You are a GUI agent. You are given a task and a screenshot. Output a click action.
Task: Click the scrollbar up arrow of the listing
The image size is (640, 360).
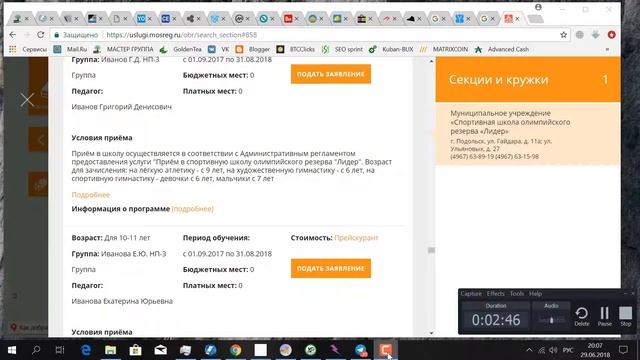[x=431, y=61]
